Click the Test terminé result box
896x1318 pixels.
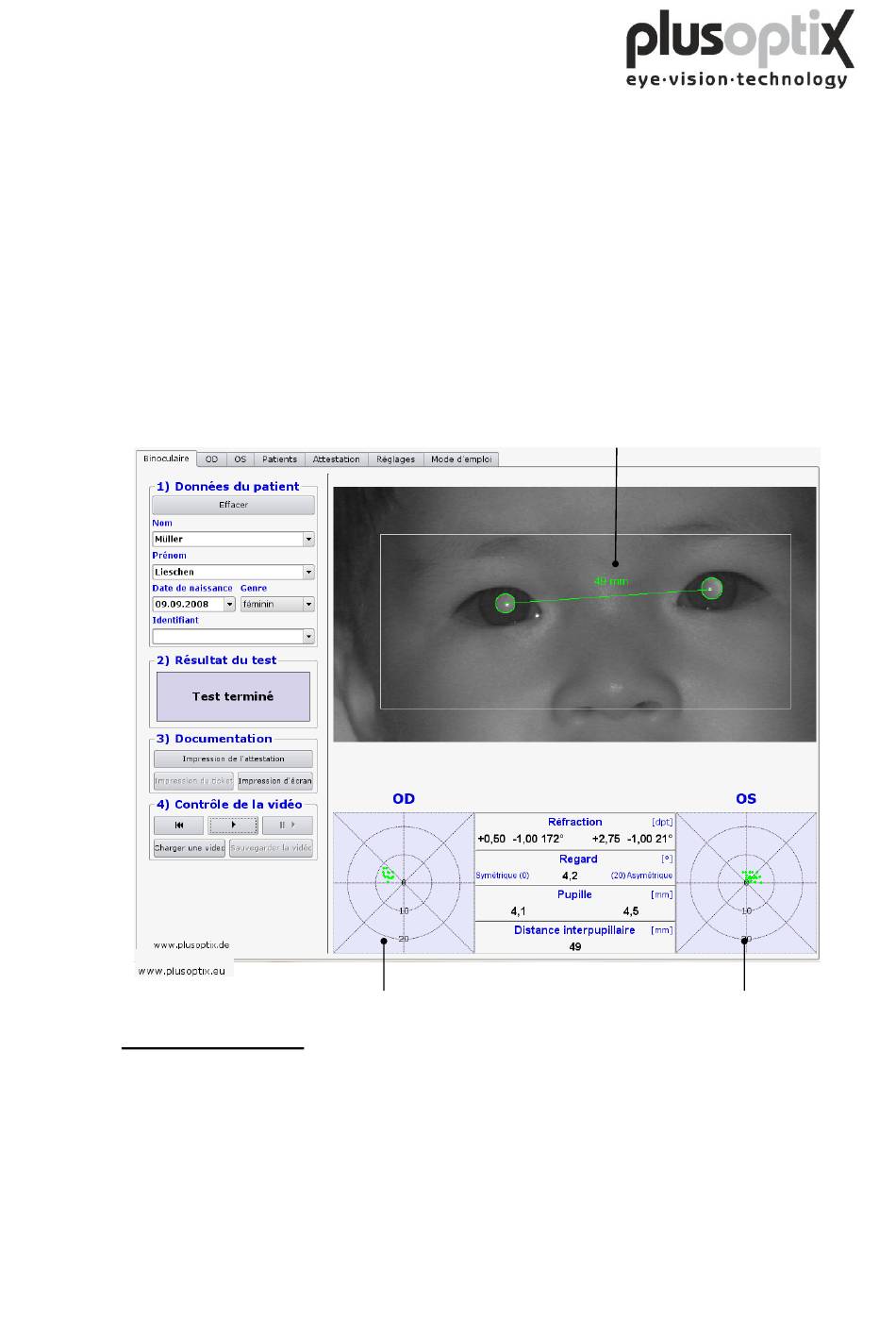tap(233, 696)
